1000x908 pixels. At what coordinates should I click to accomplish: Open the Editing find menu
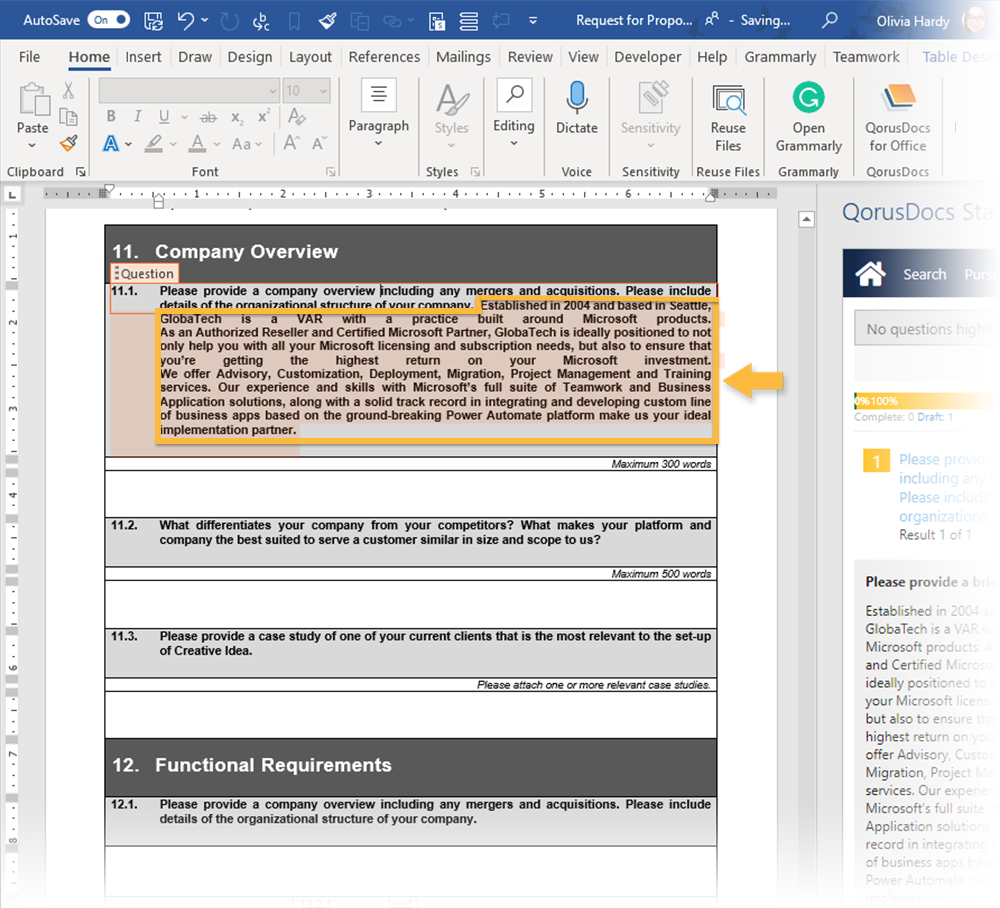(513, 115)
